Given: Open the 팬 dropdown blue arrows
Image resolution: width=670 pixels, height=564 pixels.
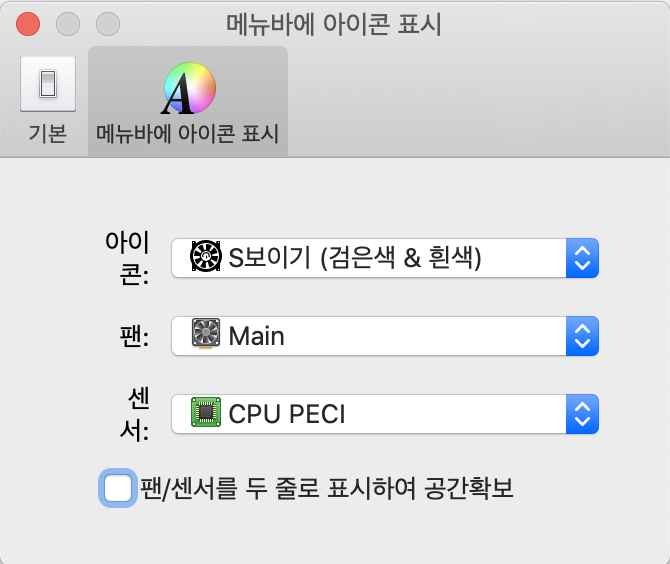Looking at the screenshot, I should click(x=582, y=336).
